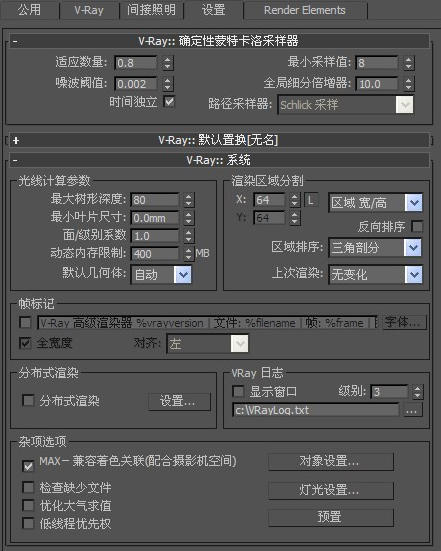Image resolution: width=441 pixels, height=551 pixels.
Task: Click the 最大树形深度 field
Action: pos(155,200)
